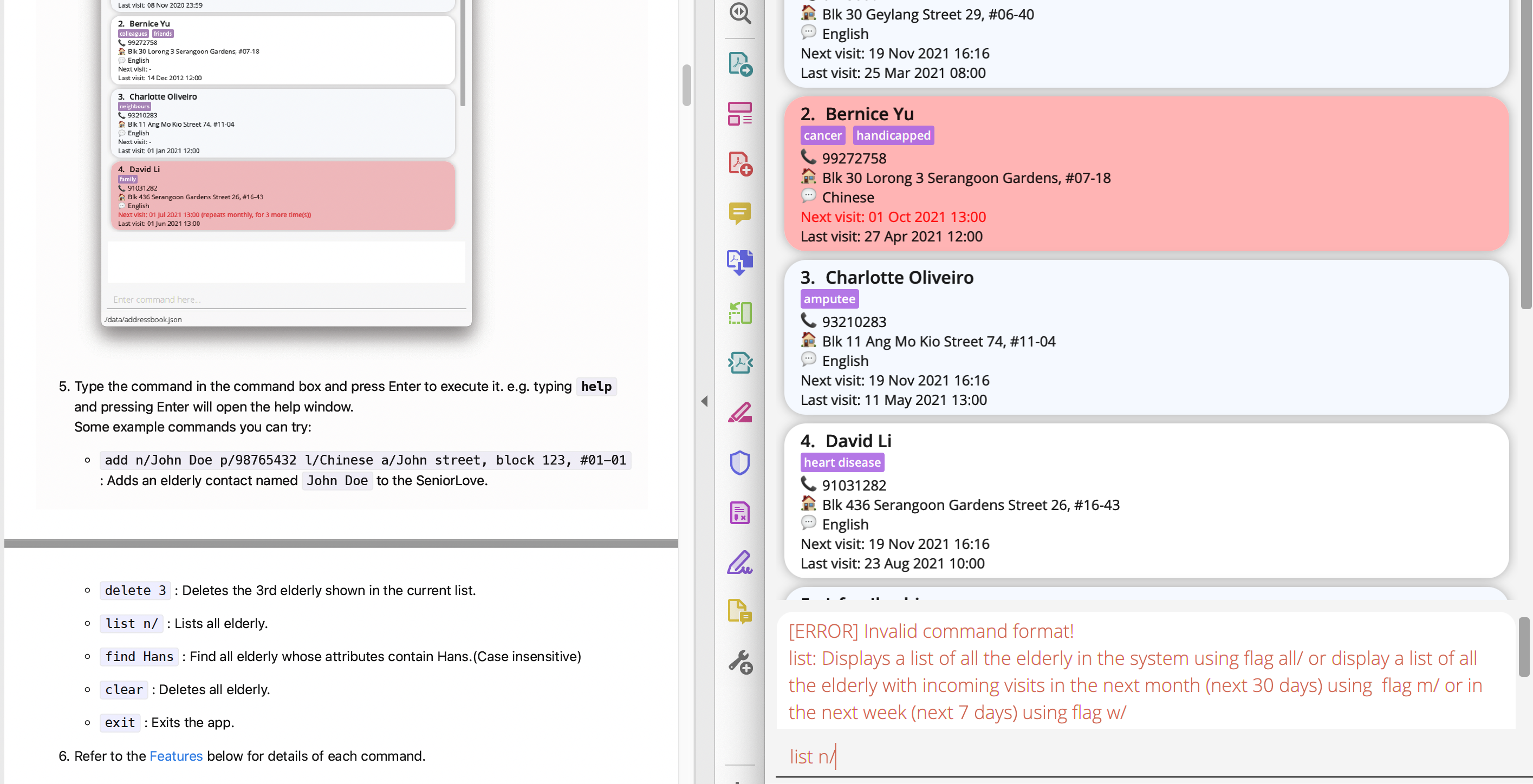The width and height of the screenshot is (1533, 784).
Task: Open the green Organize Pages tool
Action: (740, 312)
